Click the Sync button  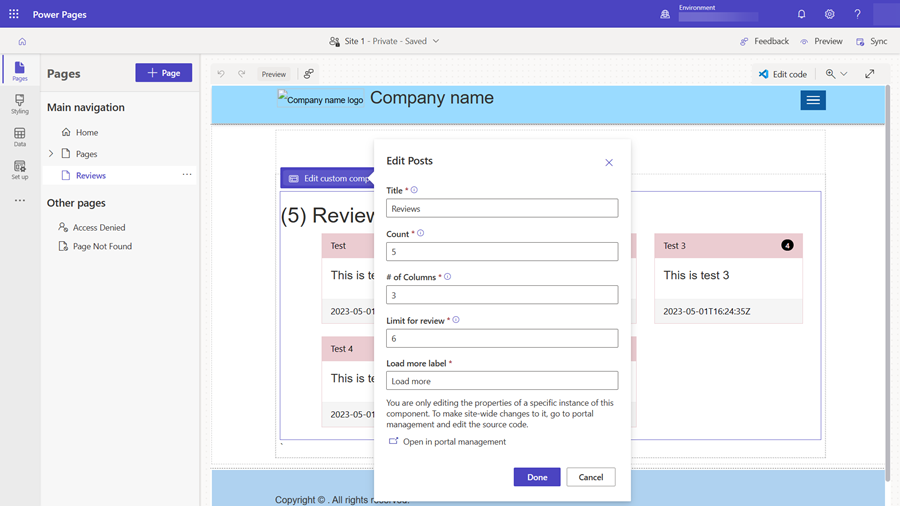click(x=871, y=41)
